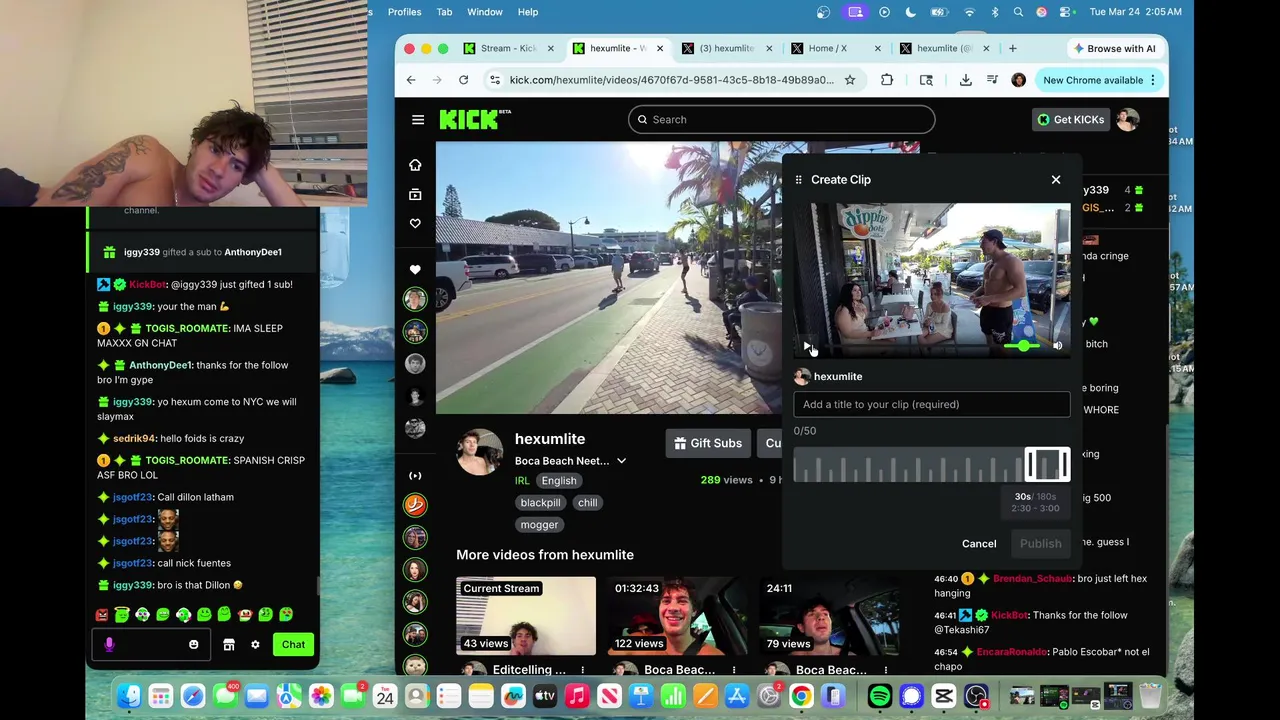Open Browse icon in Kick sidebar

pos(415,194)
